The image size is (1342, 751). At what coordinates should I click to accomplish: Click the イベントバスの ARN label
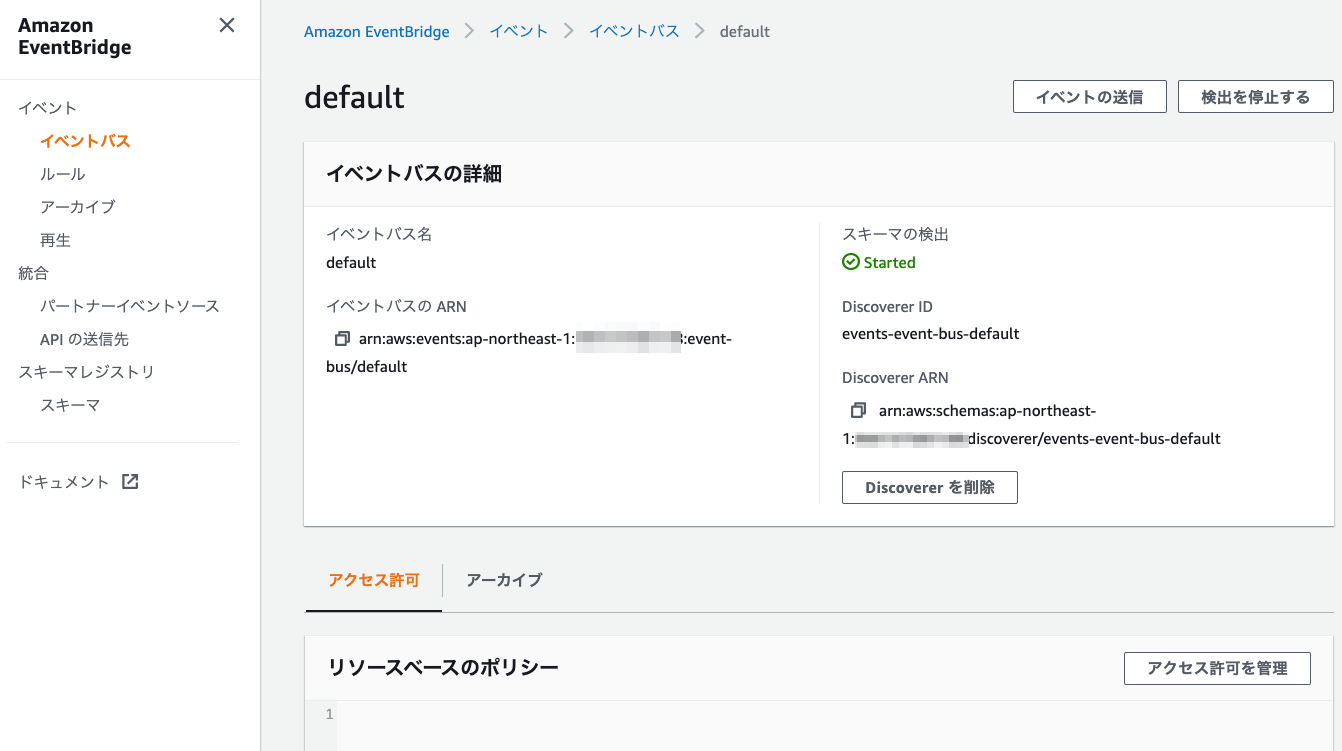pos(396,306)
